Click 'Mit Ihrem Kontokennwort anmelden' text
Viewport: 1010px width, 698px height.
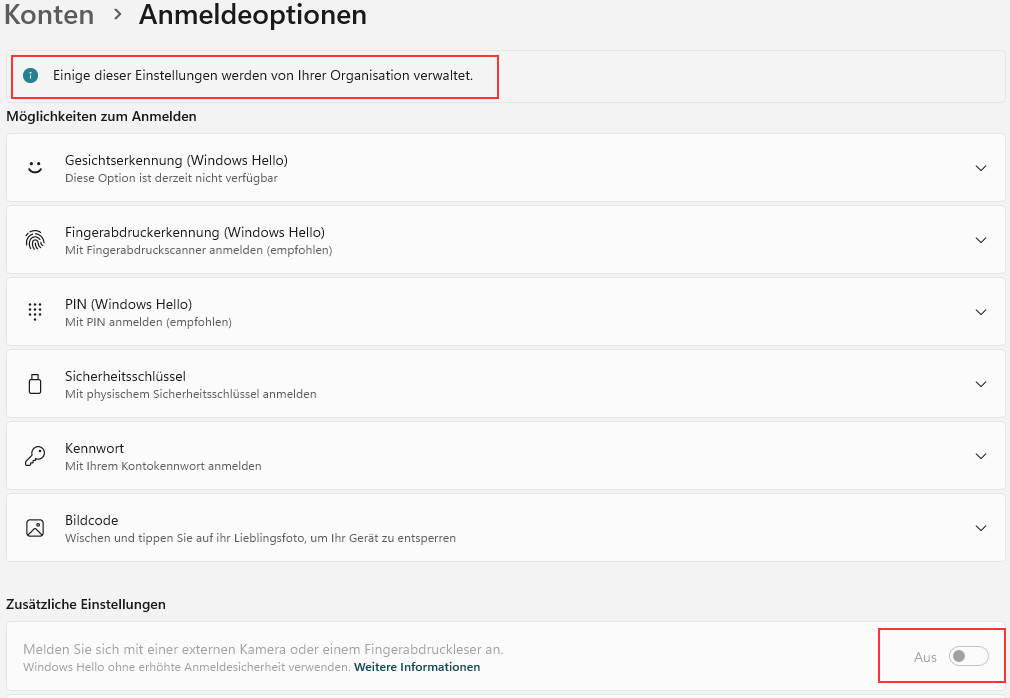pos(163,467)
